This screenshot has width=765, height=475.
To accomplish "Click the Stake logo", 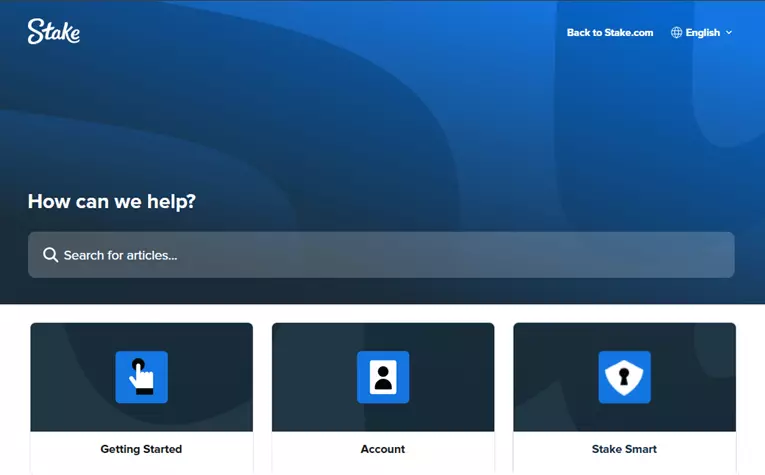I will (x=54, y=32).
